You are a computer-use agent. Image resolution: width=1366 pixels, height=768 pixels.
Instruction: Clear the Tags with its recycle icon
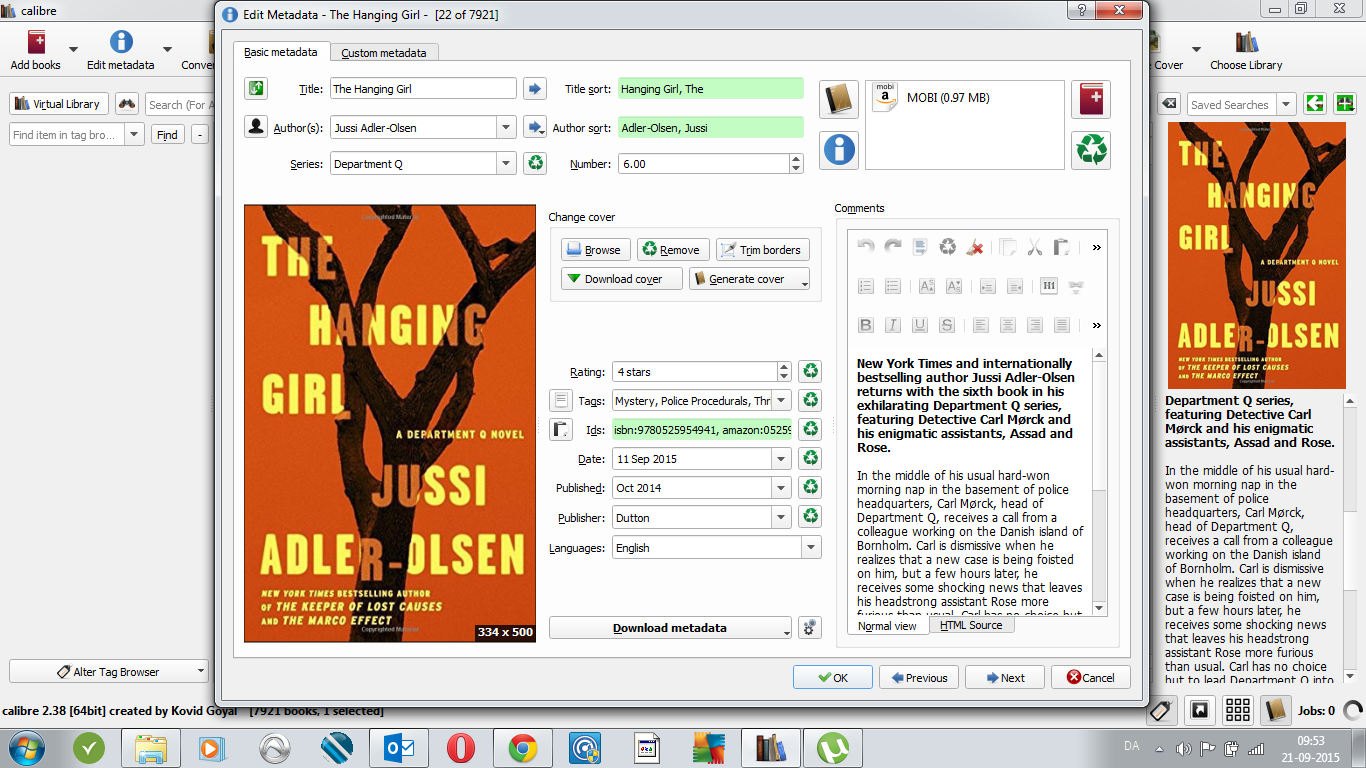coord(810,401)
